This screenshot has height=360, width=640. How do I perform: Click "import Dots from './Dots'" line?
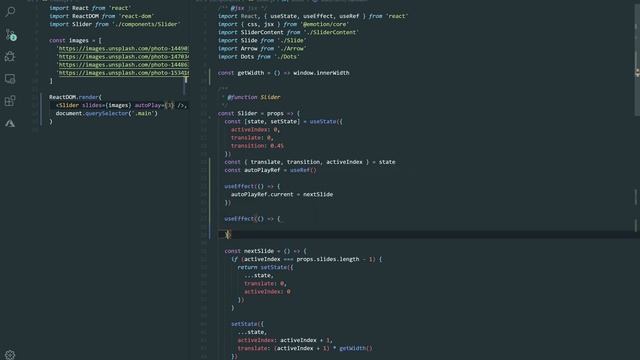(258, 57)
